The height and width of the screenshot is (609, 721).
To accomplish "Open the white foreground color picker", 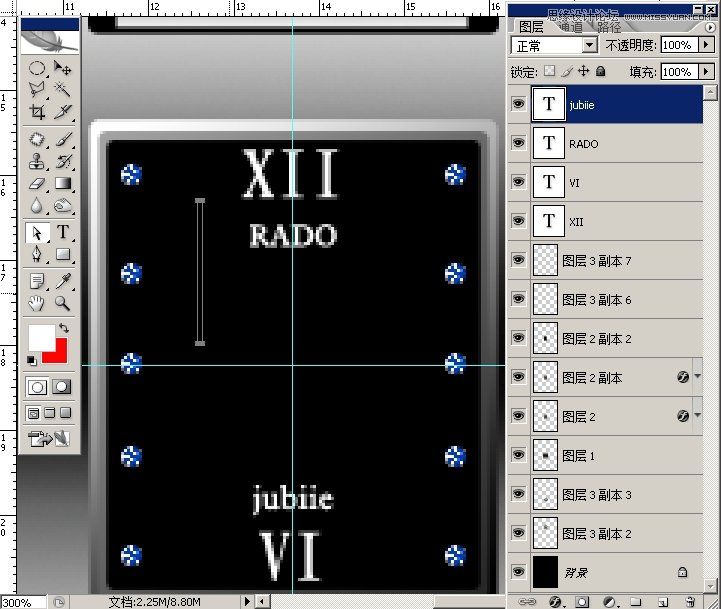I will (40, 337).
